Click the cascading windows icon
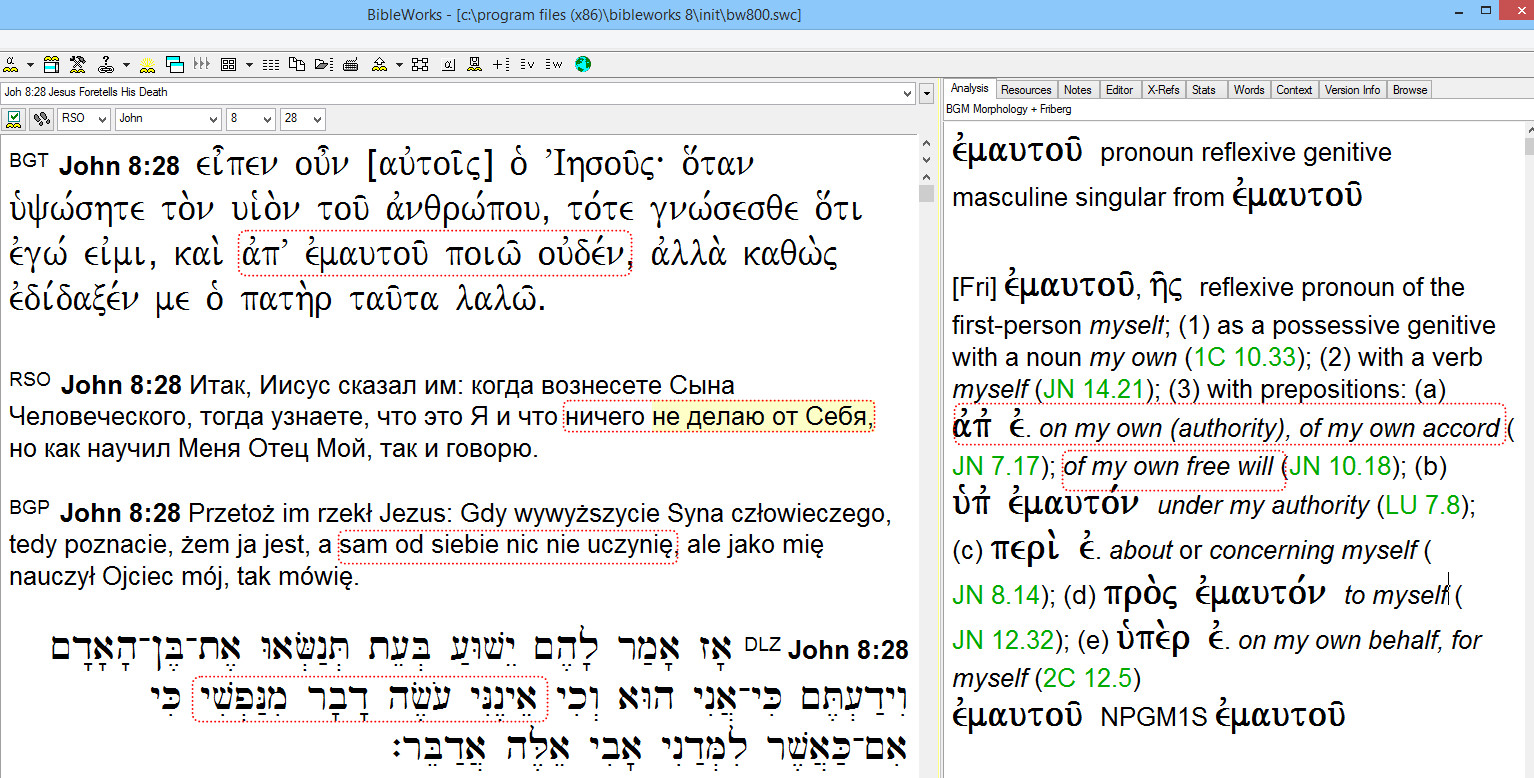Image resolution: width=1534 pixels, height=778 pixels. tap(175, 65)
